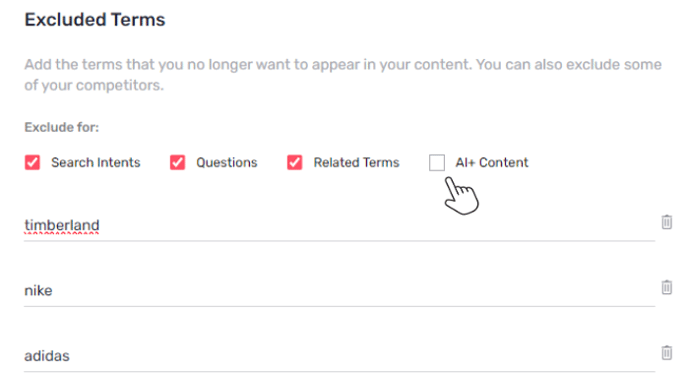
Task: Select the adidas term input field
Action: (339, 356)
